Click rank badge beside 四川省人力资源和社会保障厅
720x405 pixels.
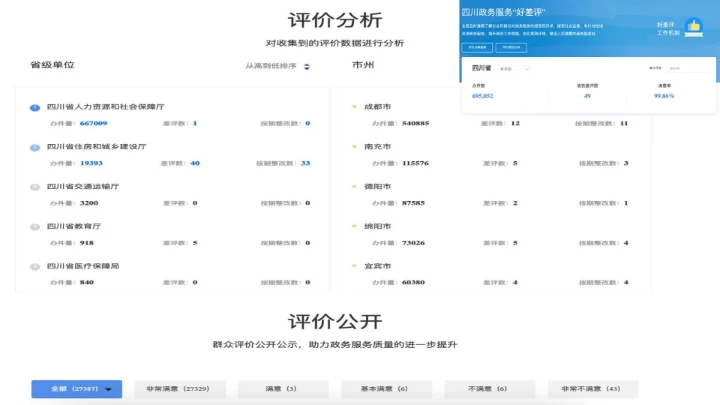35,106
